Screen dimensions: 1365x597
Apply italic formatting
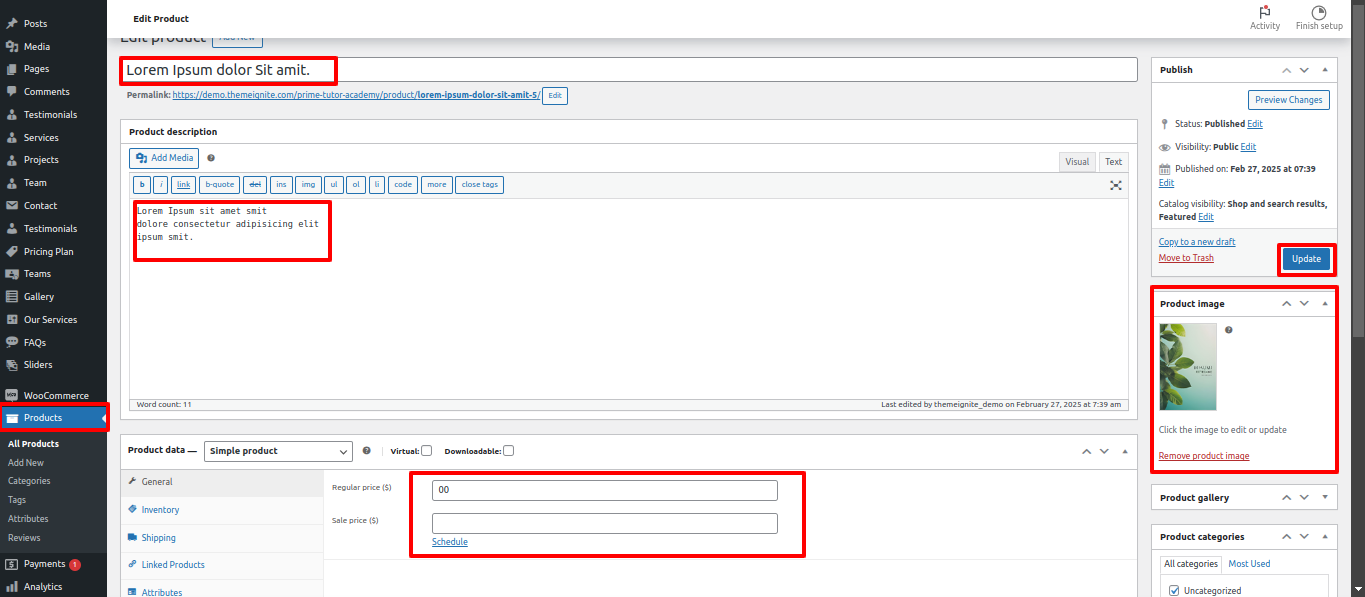click(x=159, y=184)
